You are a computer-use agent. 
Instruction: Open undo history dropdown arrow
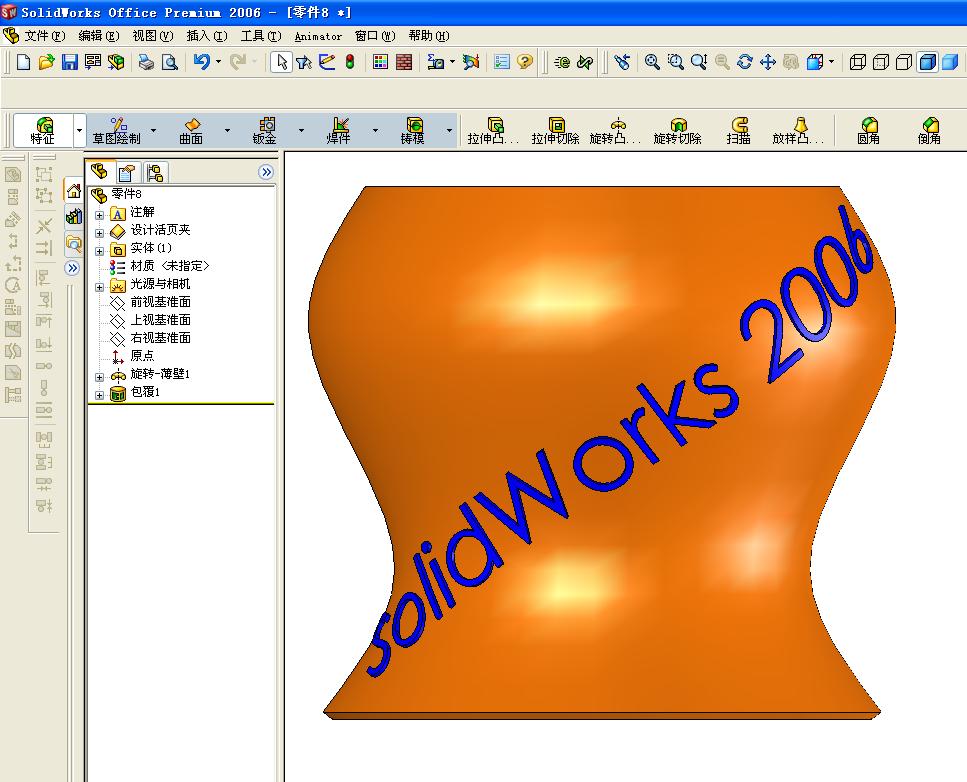coord(218,62)
